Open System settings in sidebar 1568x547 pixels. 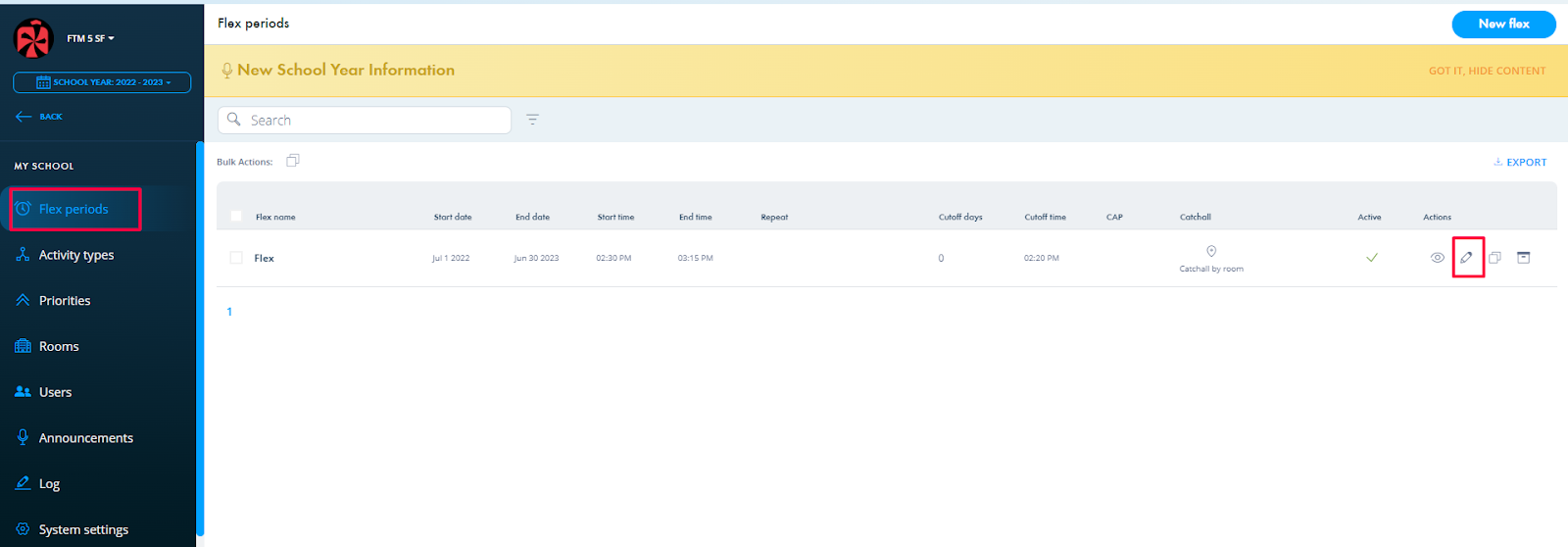(83, 529)
